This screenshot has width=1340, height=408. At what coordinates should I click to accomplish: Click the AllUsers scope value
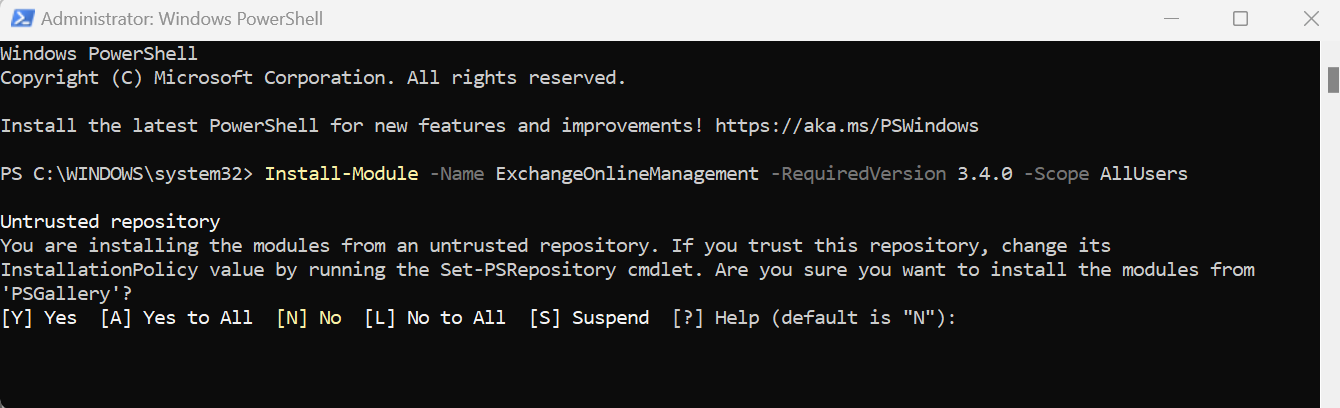click(1144, 174)
